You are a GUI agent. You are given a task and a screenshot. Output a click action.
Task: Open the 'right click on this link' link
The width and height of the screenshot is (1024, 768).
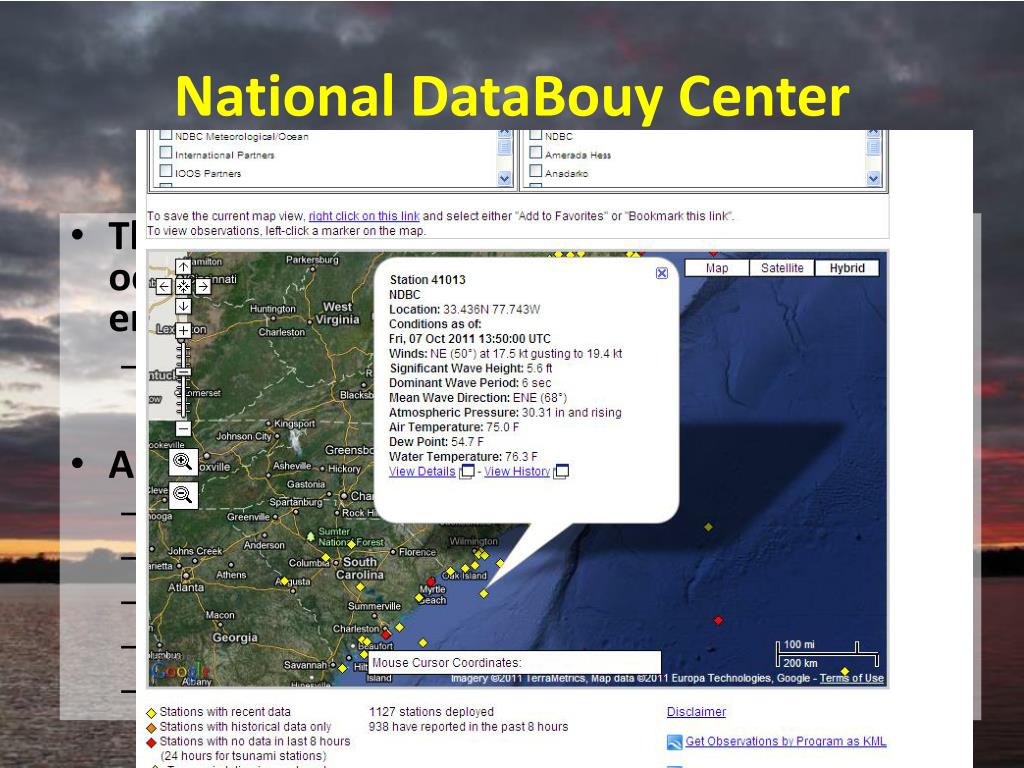point(364,216)
